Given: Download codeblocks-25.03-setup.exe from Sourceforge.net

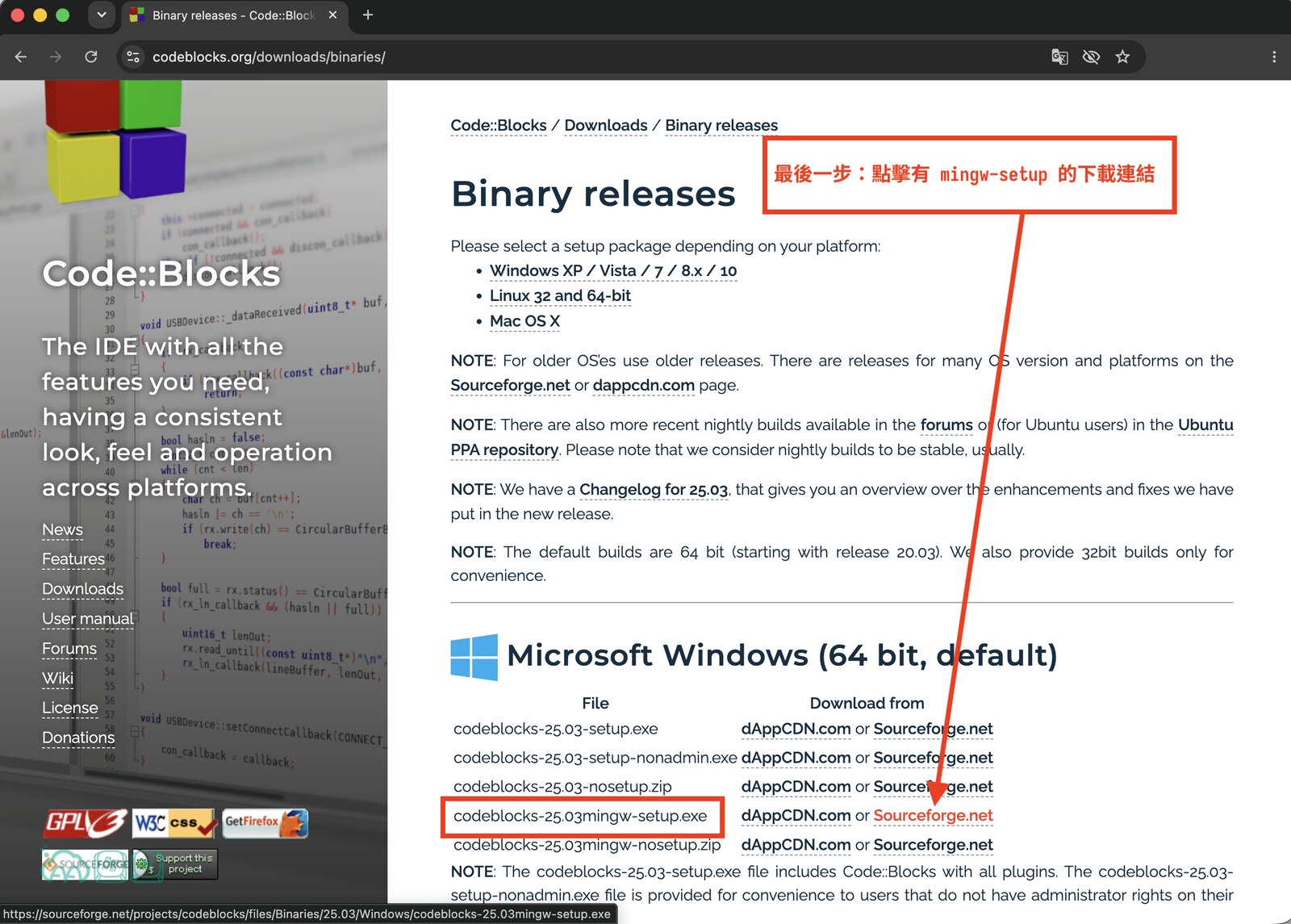Looking at the screenshot, I should coord(934,729).
